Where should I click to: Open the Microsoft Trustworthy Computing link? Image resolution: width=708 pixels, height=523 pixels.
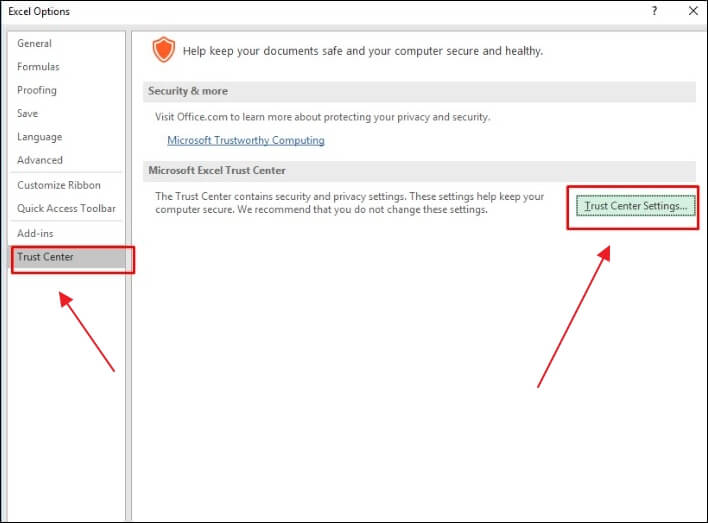246,141
